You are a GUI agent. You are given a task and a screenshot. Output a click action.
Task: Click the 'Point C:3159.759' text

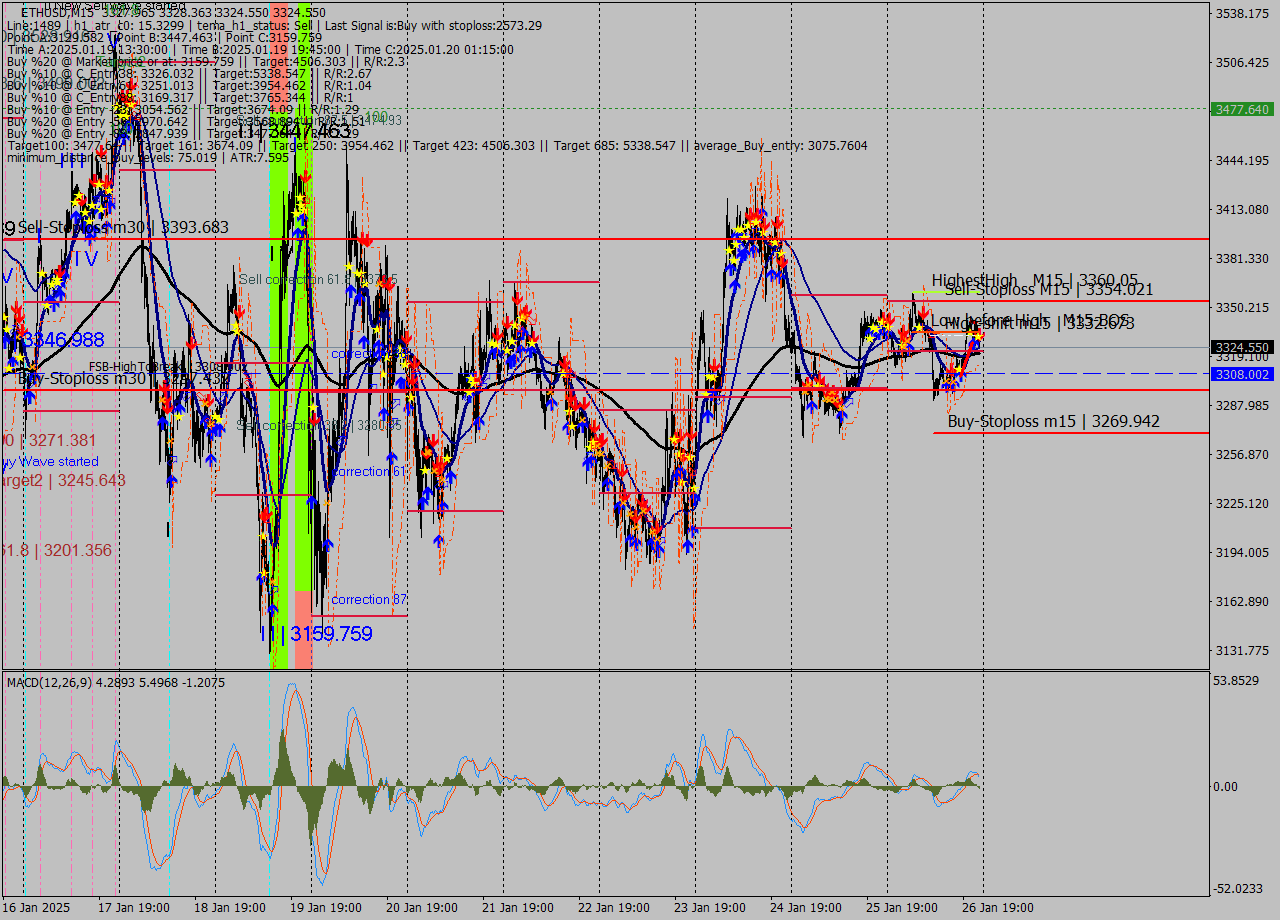(x=274, y=37)
